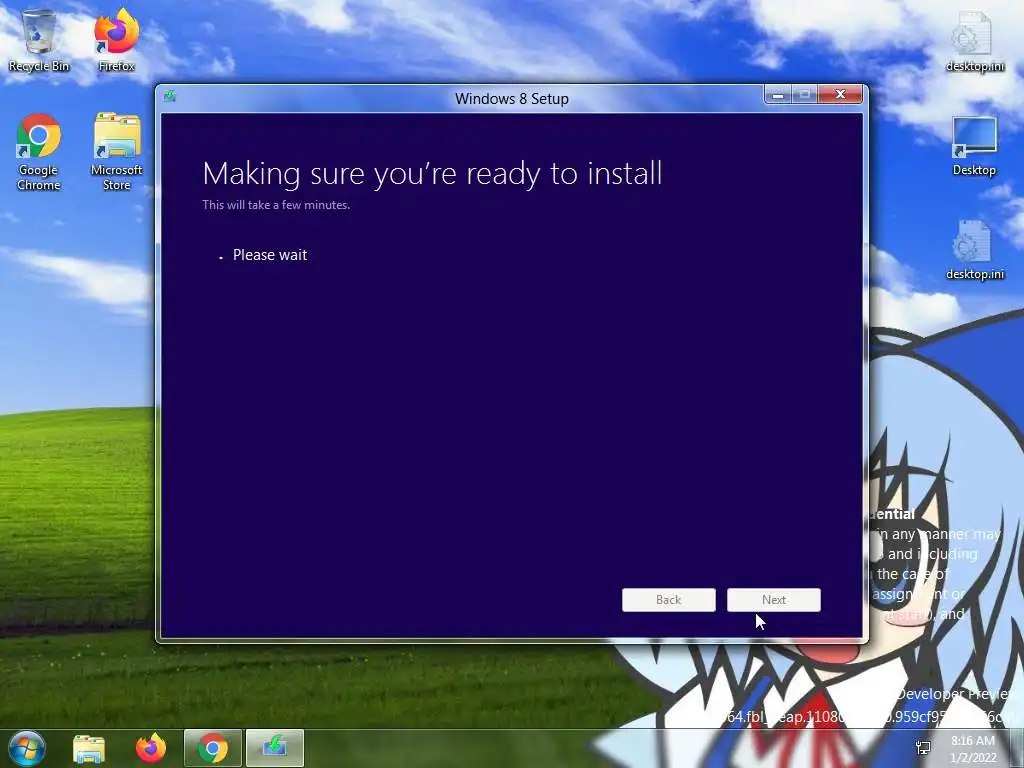This screenshot has width=1024, height=768.
Task: Click the 'Please wait' status text
Action: (x=270, y=255)
